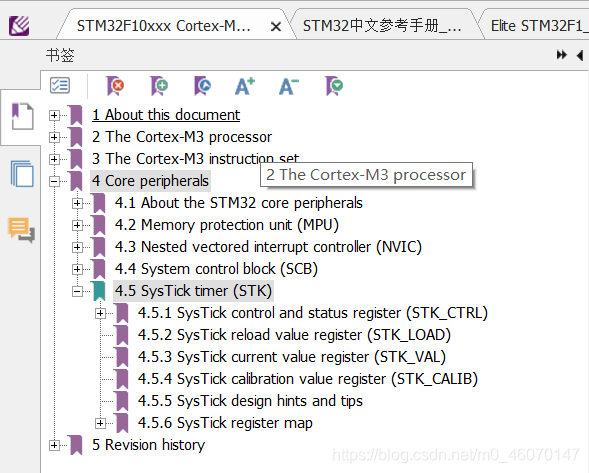Open 4.3 Nested vectored interrupt controller (NVIC)
Screen dimensions: 589x473
269,247
